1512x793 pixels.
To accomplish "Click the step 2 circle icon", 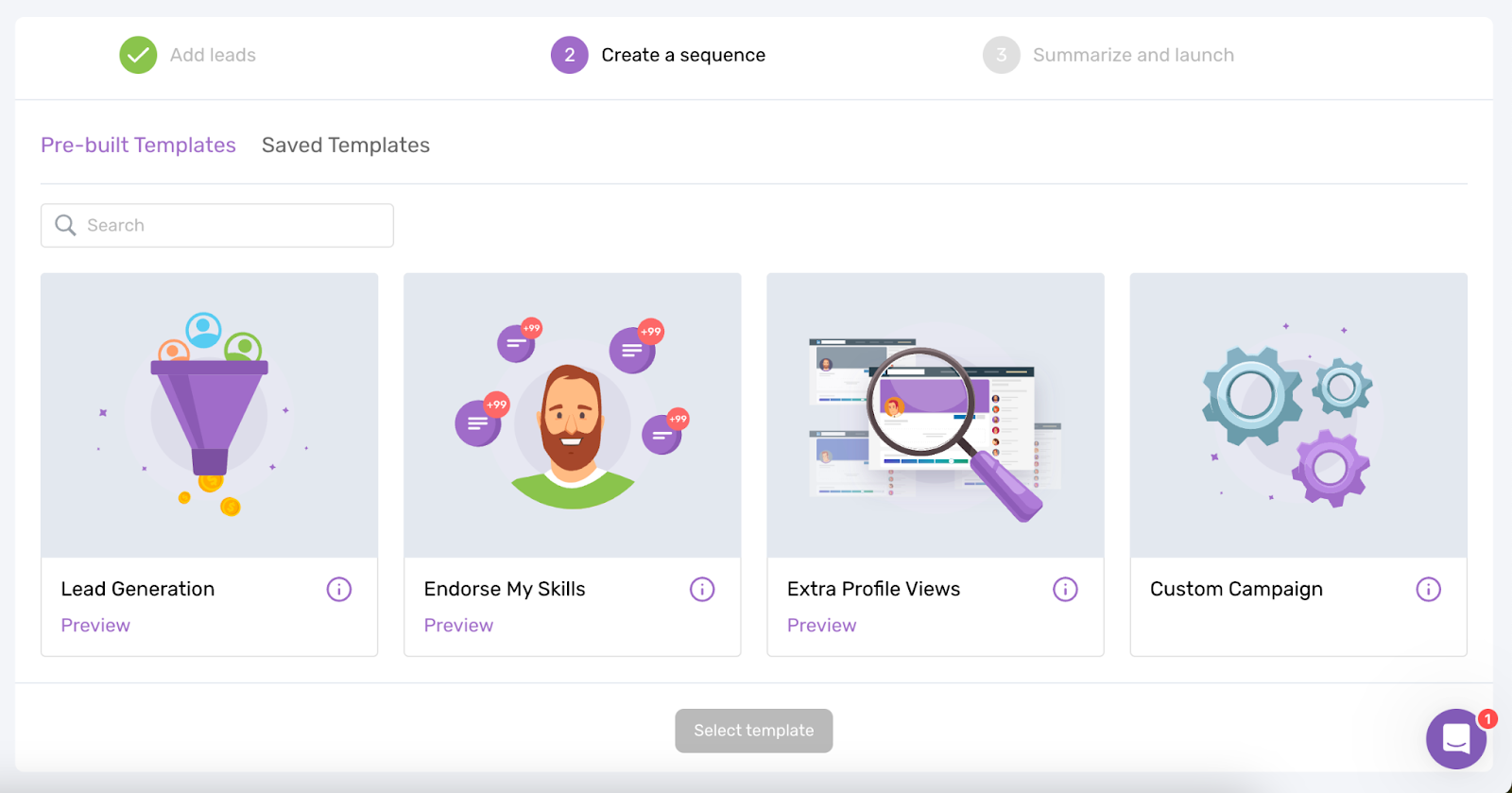I will point(569,55).
